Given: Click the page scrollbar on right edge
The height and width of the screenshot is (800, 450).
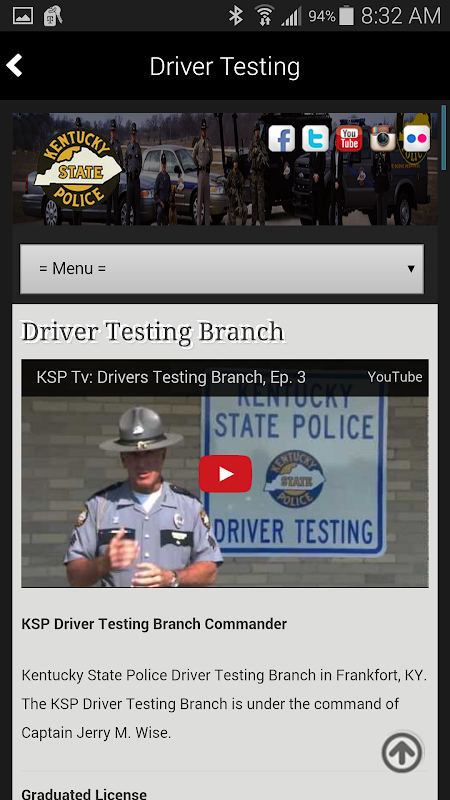Looking at the screenshot, I should (x=444, y=138).
